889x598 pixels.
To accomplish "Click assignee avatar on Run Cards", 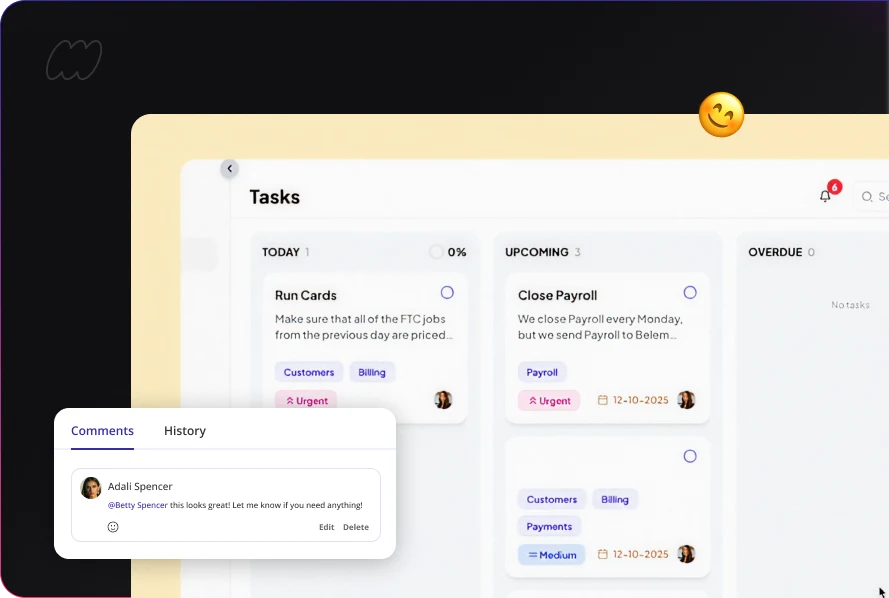I will (443, 400).
